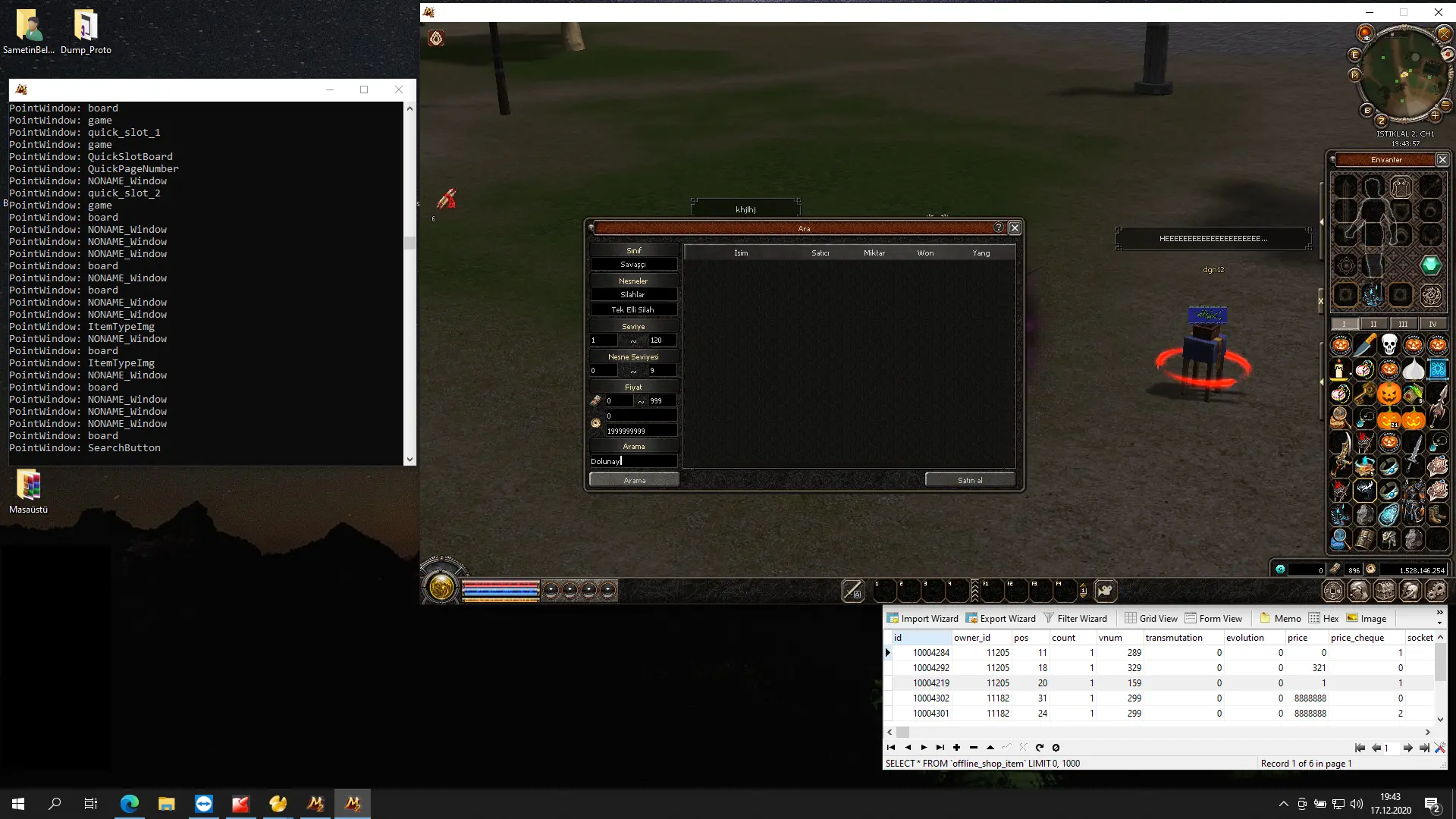Toggle Grid View in database viewer
The width and height of the screenshot is (1456, 819).
tap(1150, 618)
